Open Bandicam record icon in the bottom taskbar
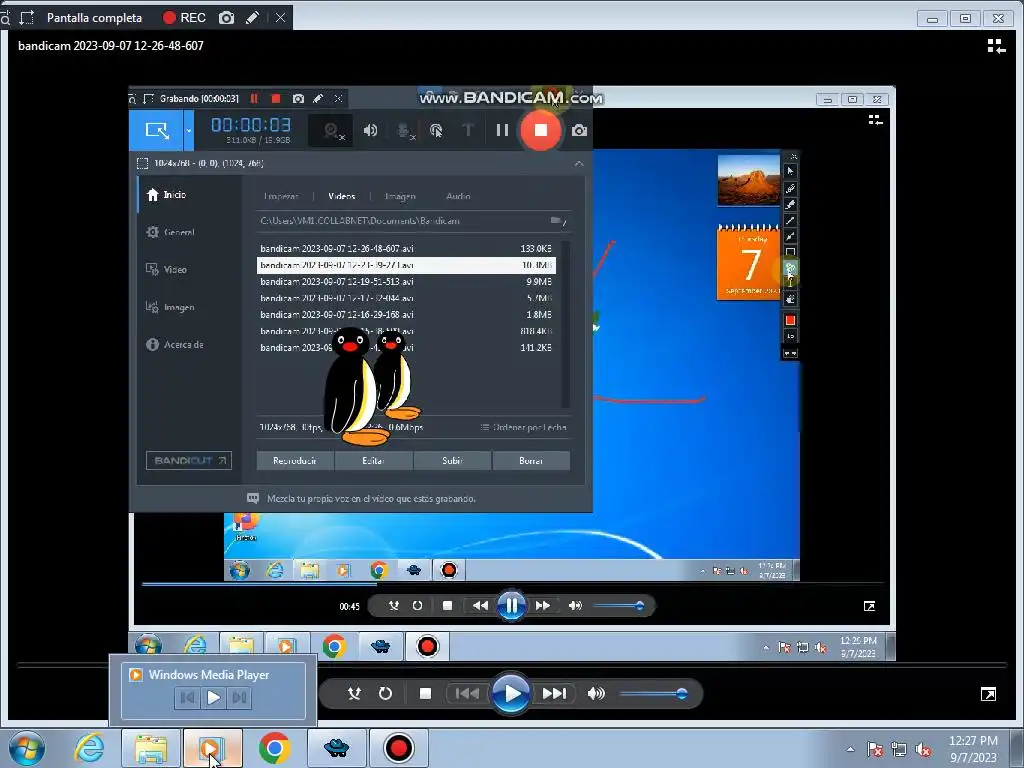This screenshot has height=768, width=1024. point(398,748)
